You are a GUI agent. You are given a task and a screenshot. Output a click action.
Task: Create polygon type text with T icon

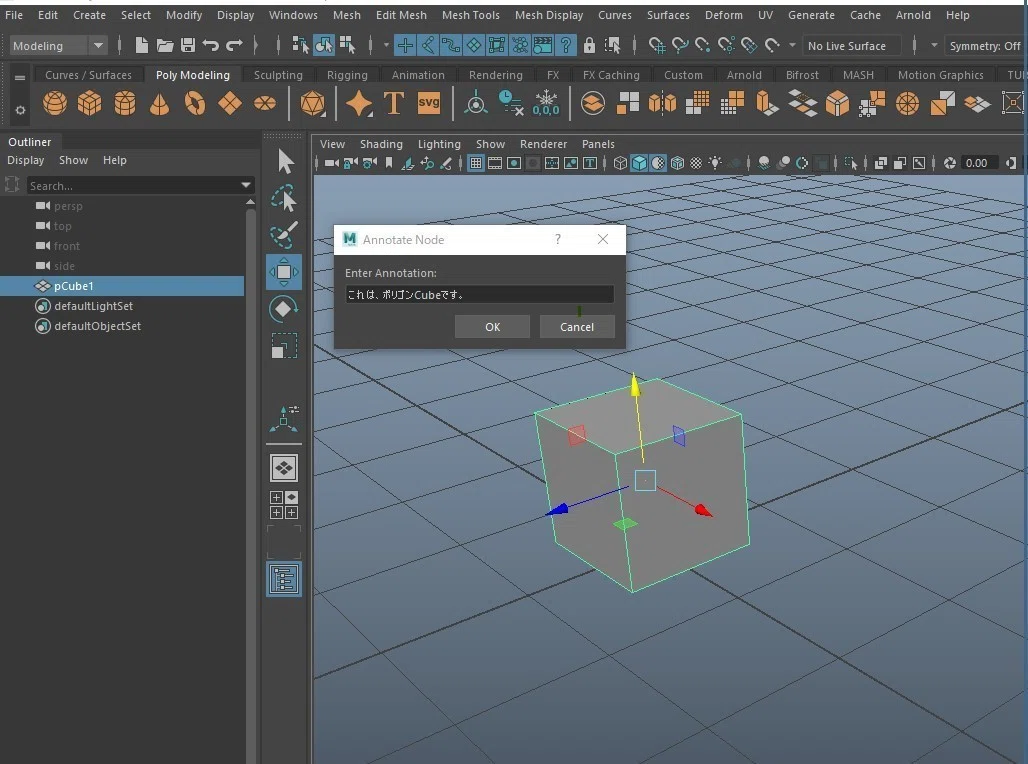(393, 103)
